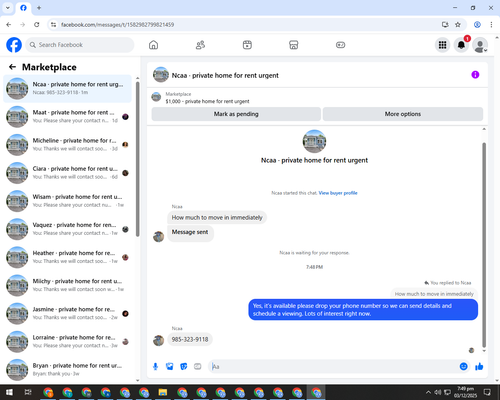Click the large listing thumbnail in chat
Screen dimensions: 500x400
pos(314,141)
